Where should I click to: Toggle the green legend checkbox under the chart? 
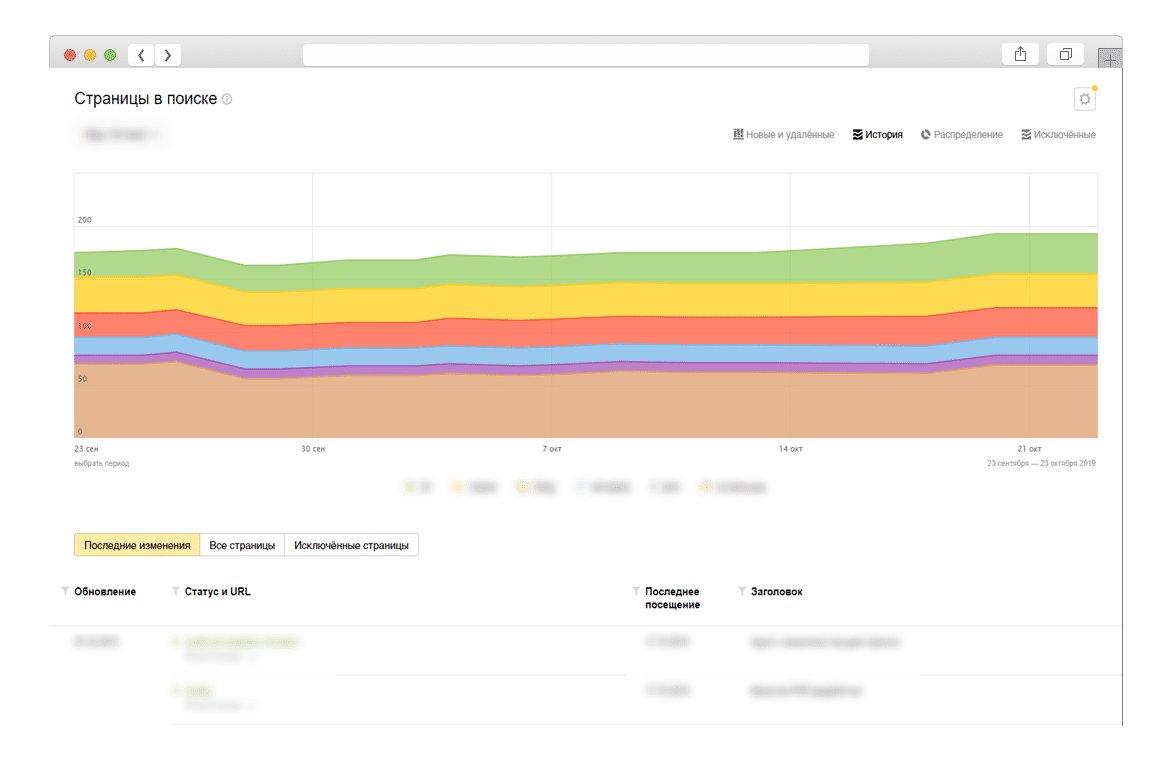click(409, 488)
